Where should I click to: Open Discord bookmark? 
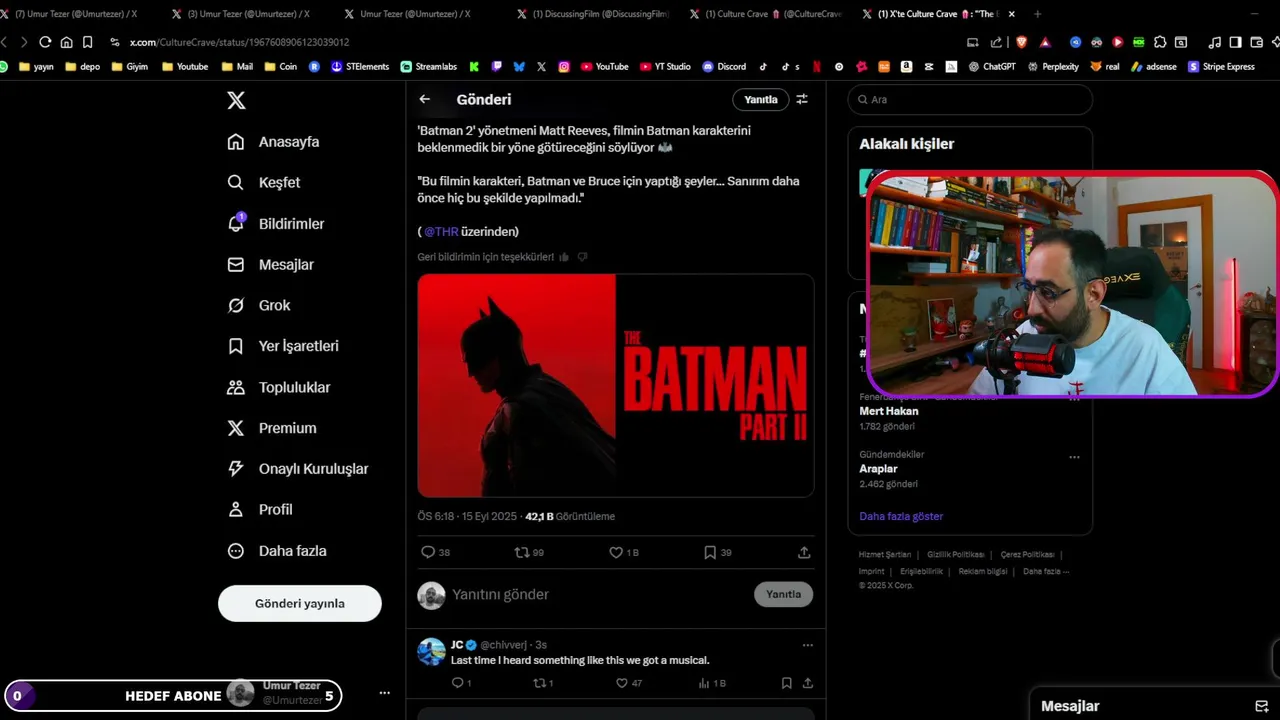(x=724, y=67)
